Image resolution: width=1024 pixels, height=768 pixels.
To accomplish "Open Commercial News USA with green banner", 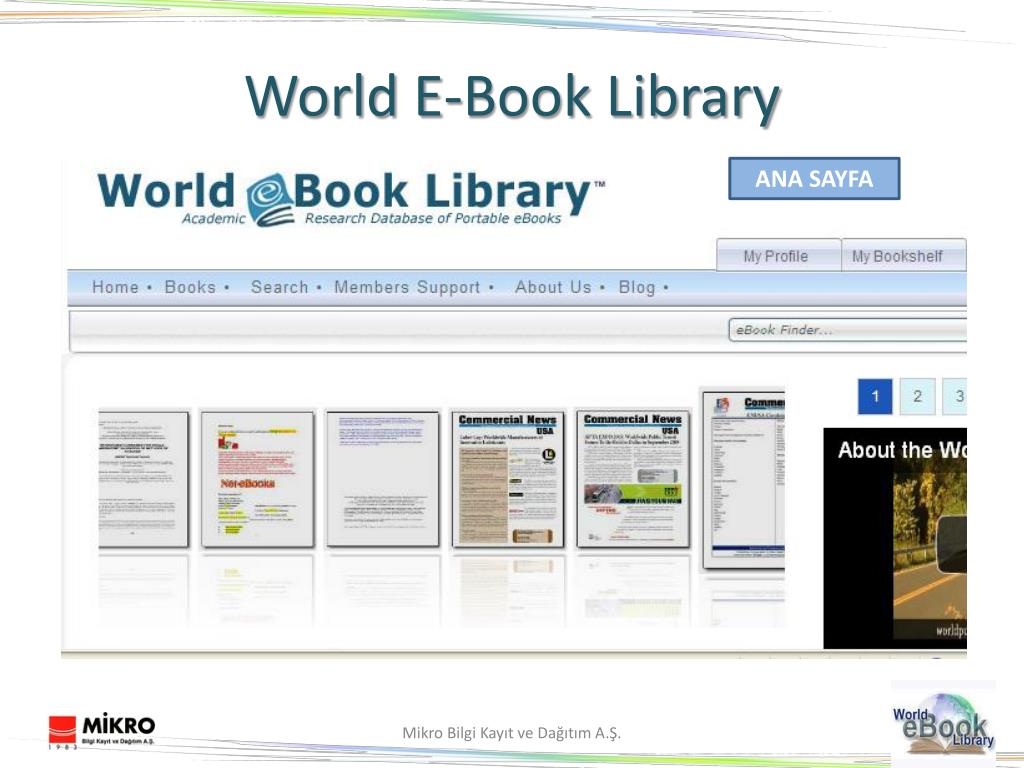I will tap(633, 479).
